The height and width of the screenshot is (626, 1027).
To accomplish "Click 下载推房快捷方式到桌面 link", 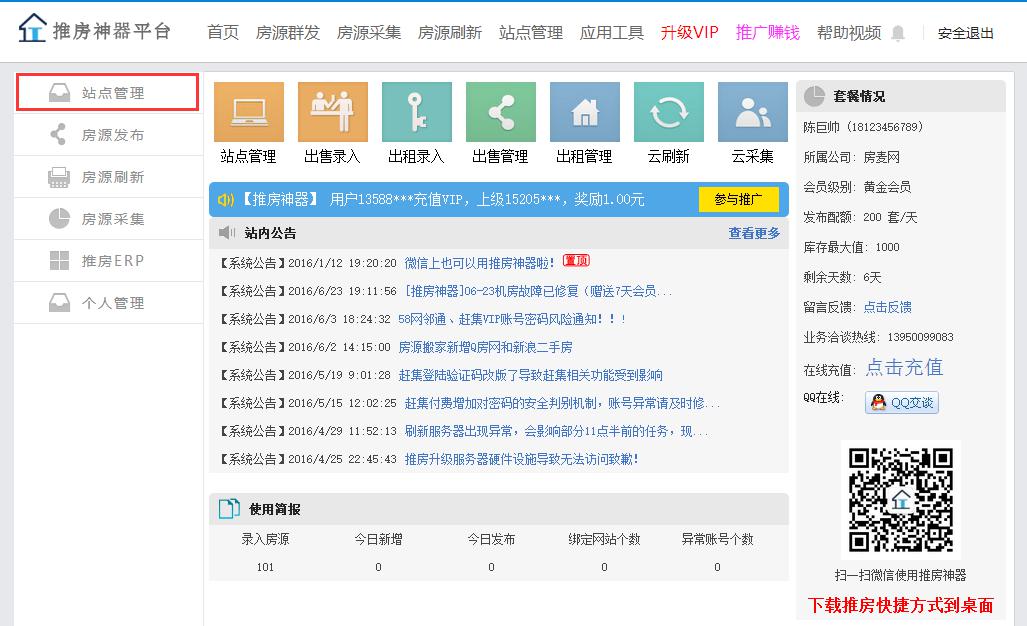I will coord(901,605).
